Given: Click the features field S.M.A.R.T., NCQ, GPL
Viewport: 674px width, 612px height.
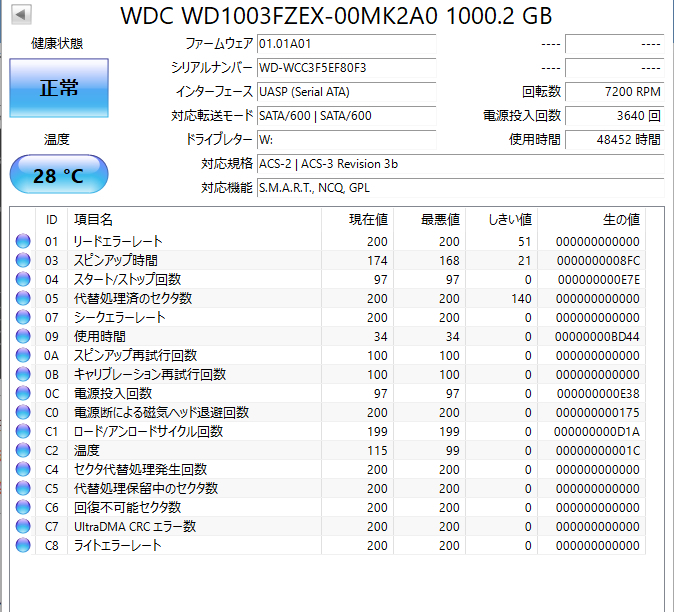Looking at the screenshot, I should click(x=460, y=188).
